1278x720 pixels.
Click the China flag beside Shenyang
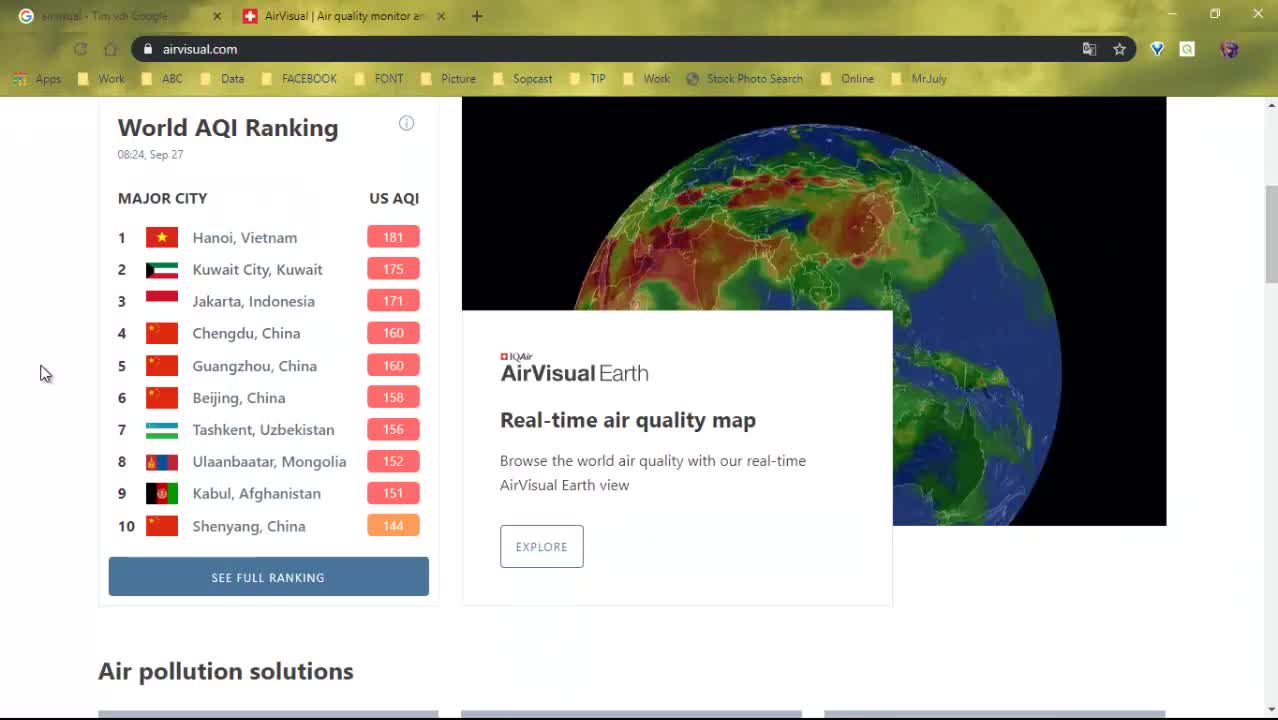pyautogui.click(x=162, y=526)
